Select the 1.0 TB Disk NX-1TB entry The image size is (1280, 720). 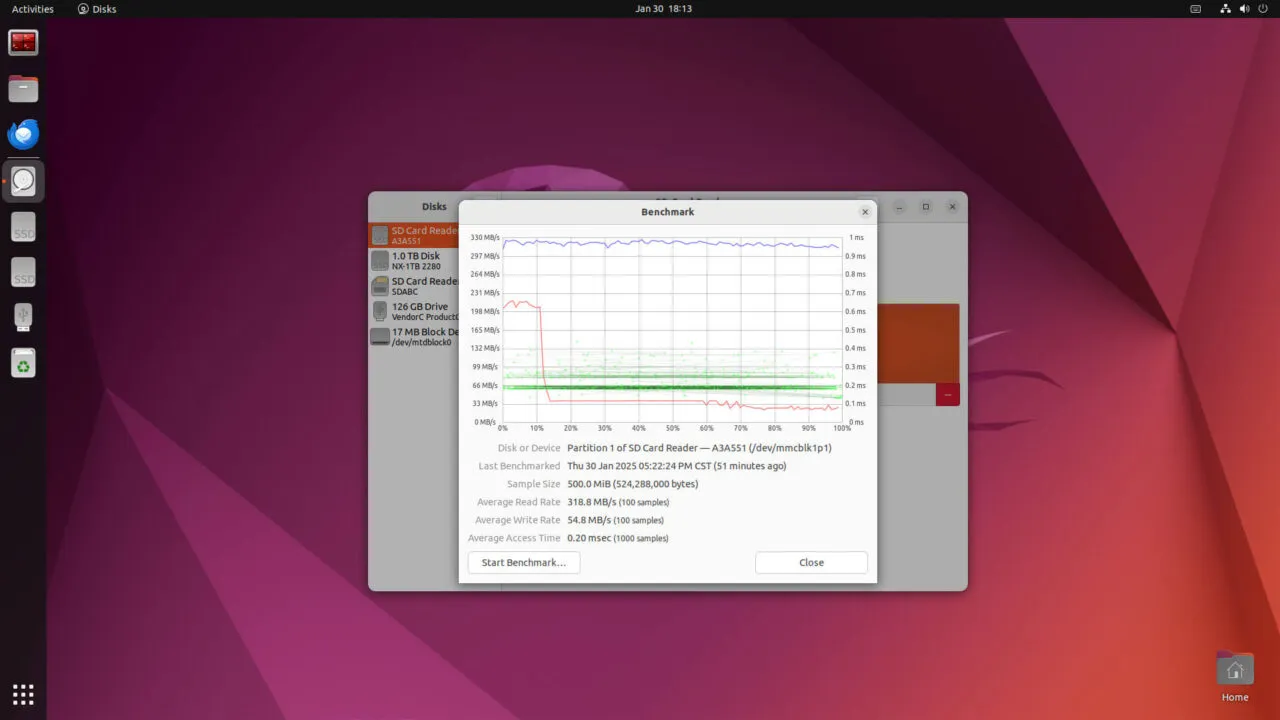414,261
